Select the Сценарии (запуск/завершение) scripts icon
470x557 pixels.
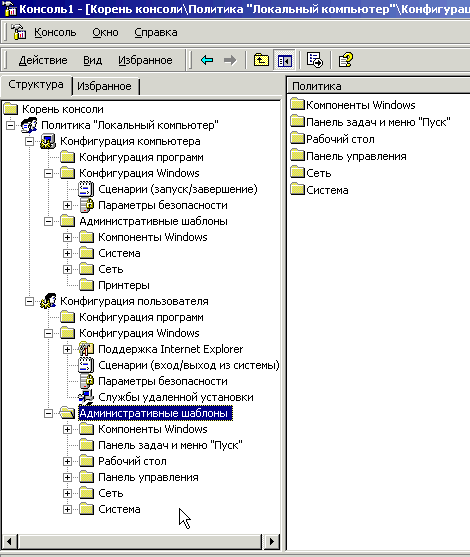[x=86, y=189]
